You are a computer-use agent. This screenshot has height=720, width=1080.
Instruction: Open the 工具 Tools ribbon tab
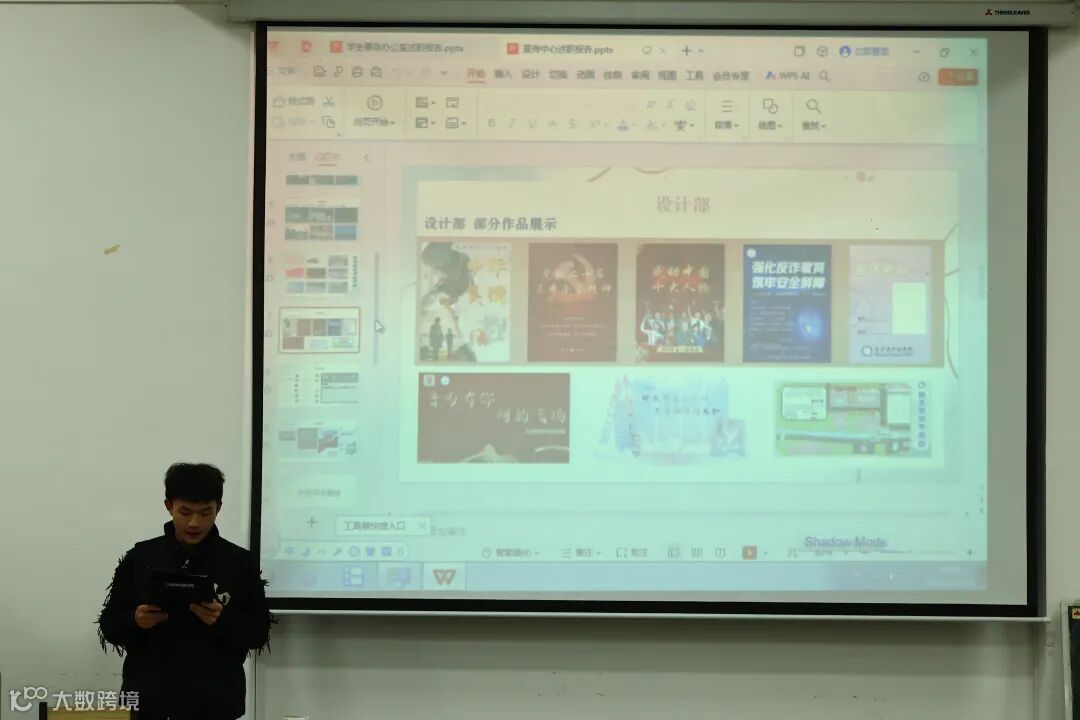click(694, 75)
